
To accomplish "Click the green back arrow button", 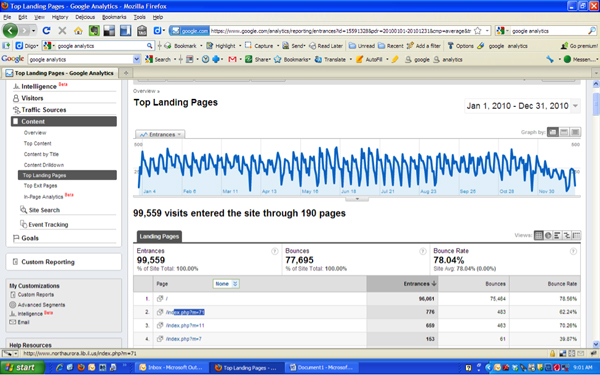I will click(x=10, y=31).
